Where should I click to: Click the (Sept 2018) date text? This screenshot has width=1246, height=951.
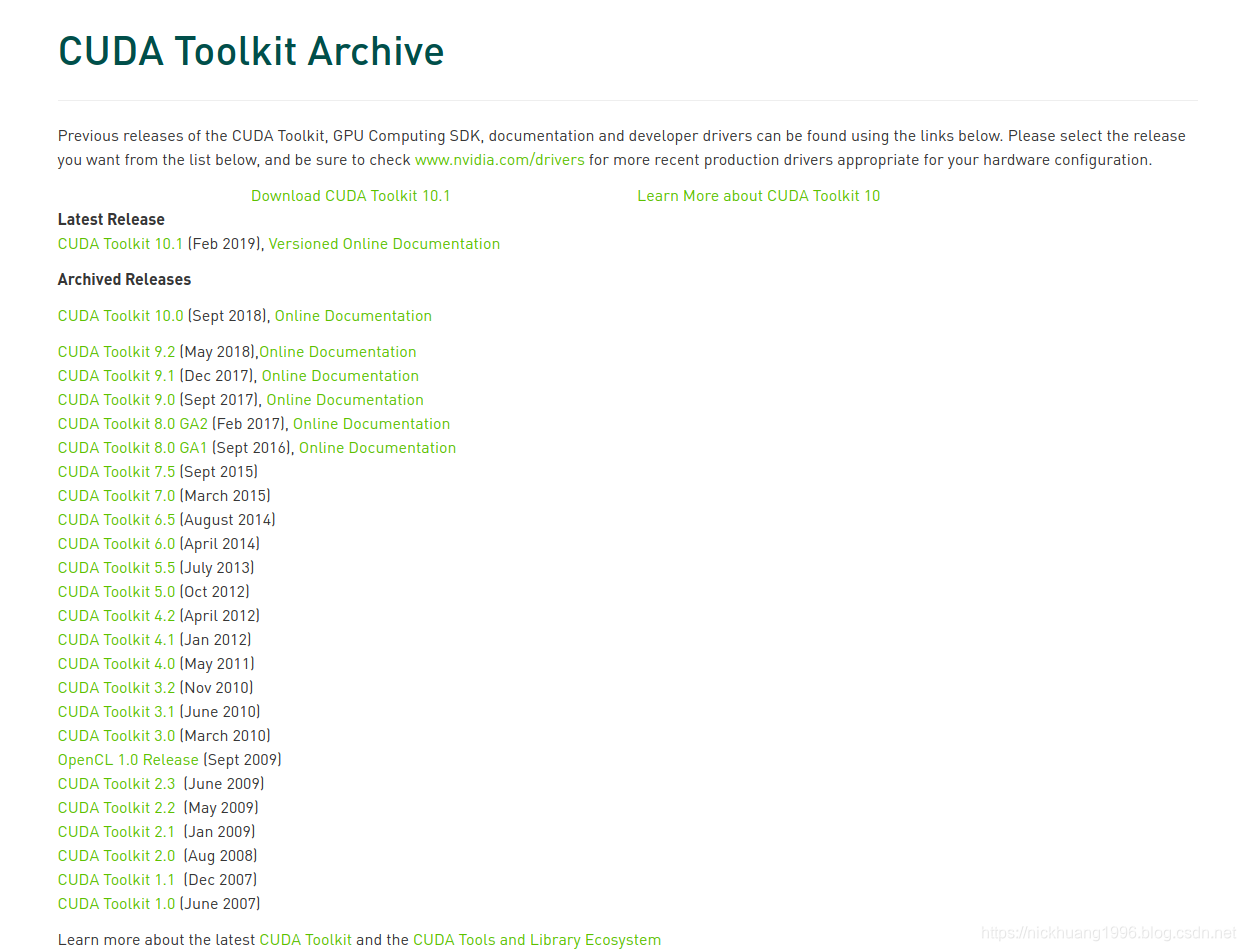(x=229, y=316)
